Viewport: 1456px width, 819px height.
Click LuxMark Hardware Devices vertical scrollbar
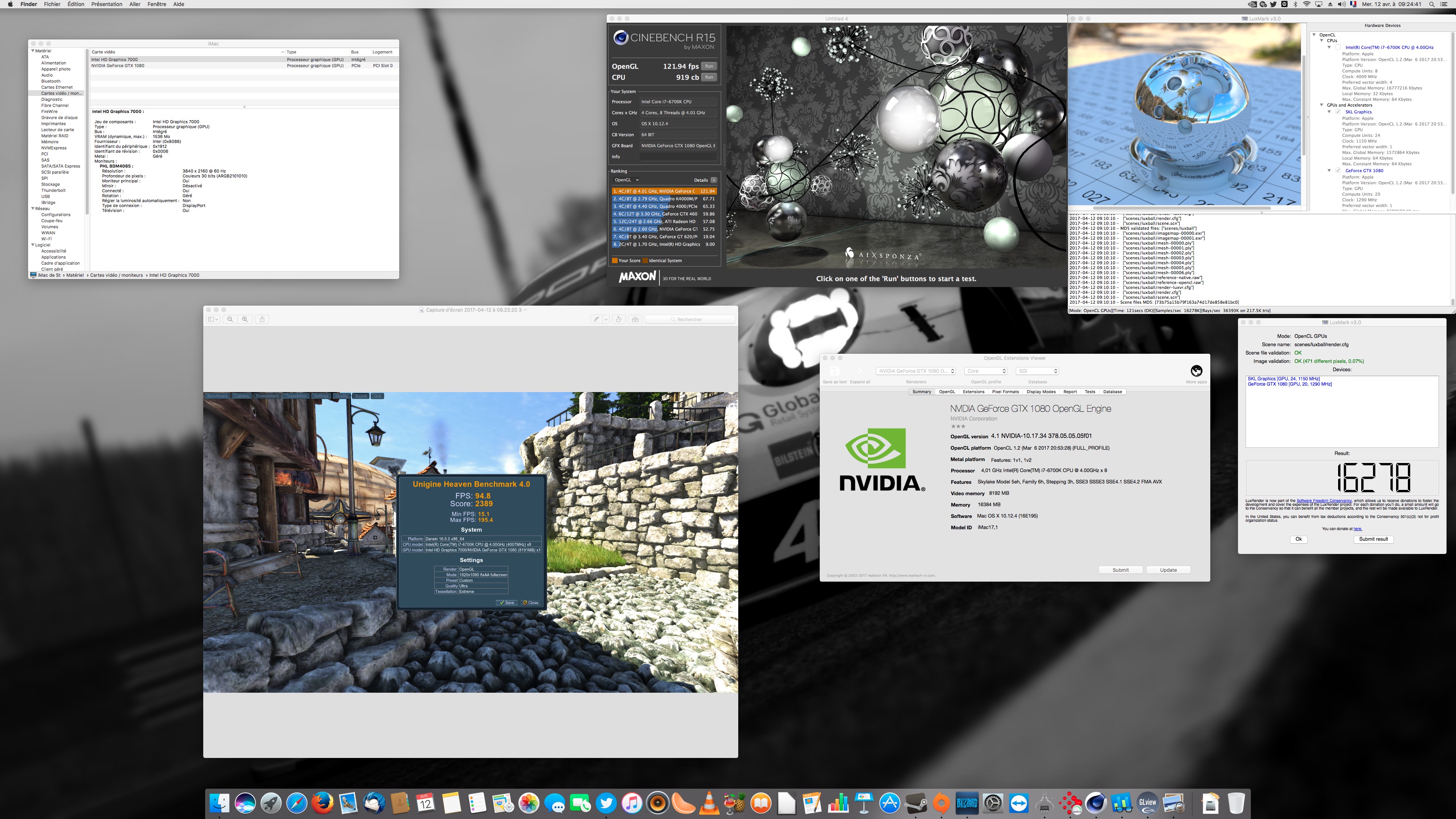coord(1452,113)
